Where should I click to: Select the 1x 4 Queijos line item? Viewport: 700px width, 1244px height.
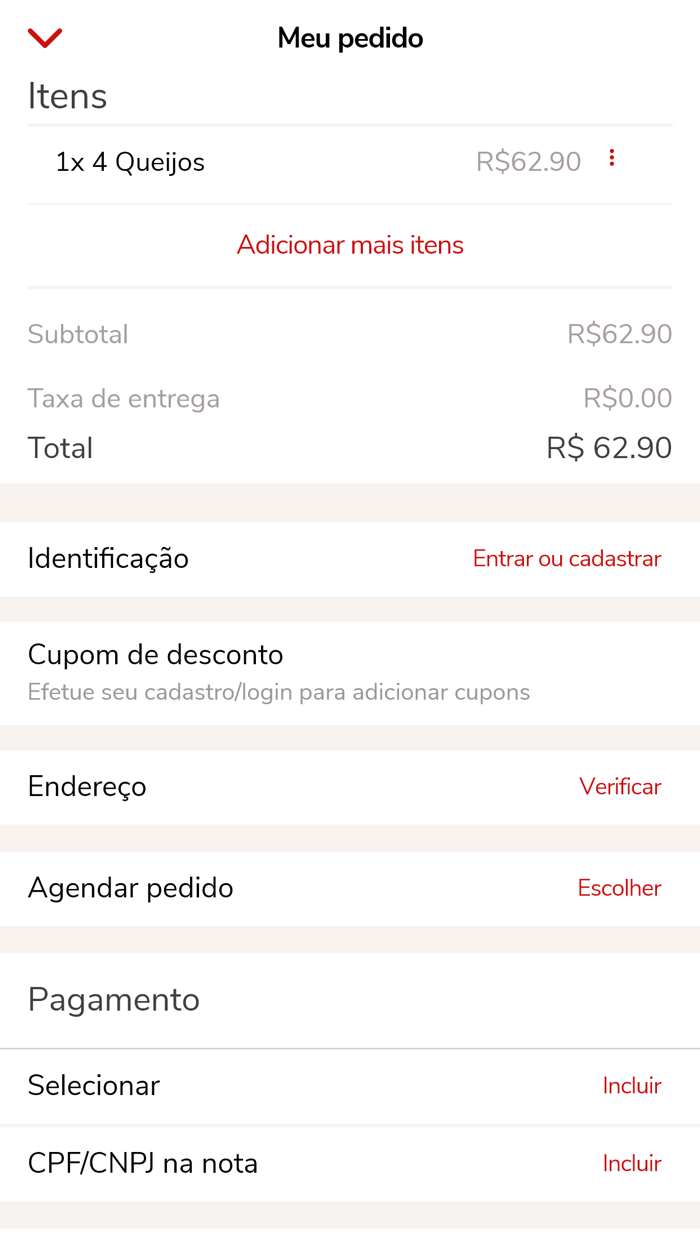[x=132, y=162]
